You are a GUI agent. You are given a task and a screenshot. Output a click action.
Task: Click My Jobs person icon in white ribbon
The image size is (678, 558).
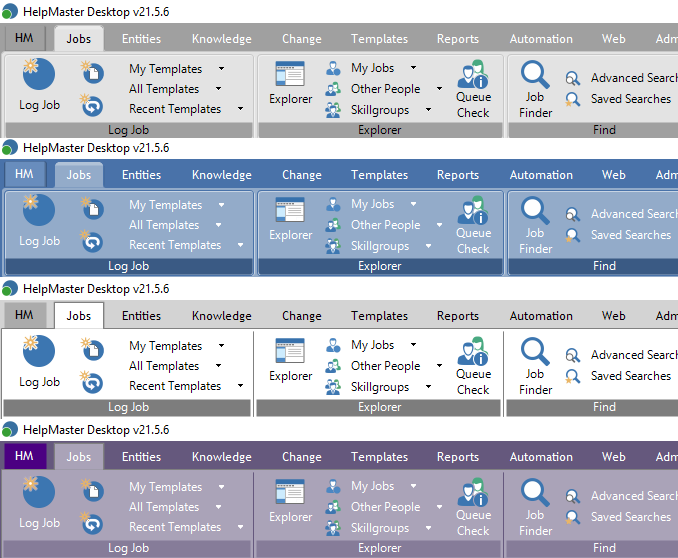(x=333, y=345)
